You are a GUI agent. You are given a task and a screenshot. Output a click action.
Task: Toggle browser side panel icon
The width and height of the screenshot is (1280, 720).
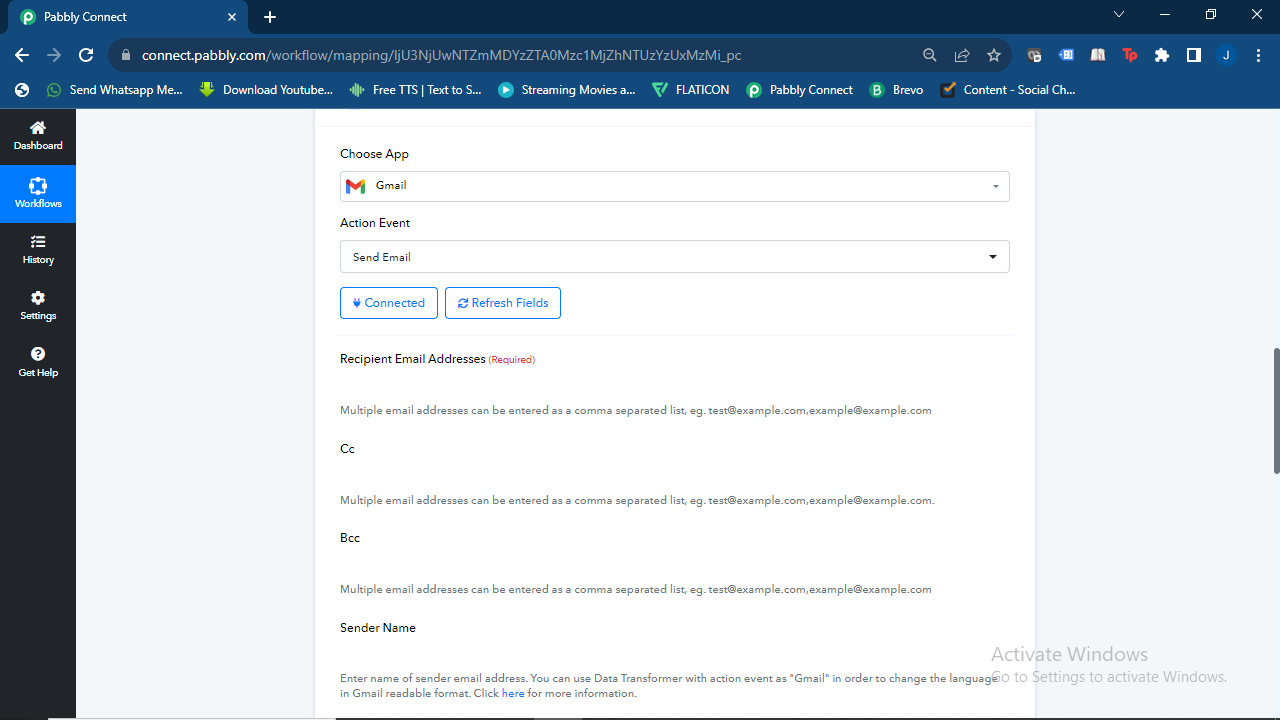coord(1193,55)
